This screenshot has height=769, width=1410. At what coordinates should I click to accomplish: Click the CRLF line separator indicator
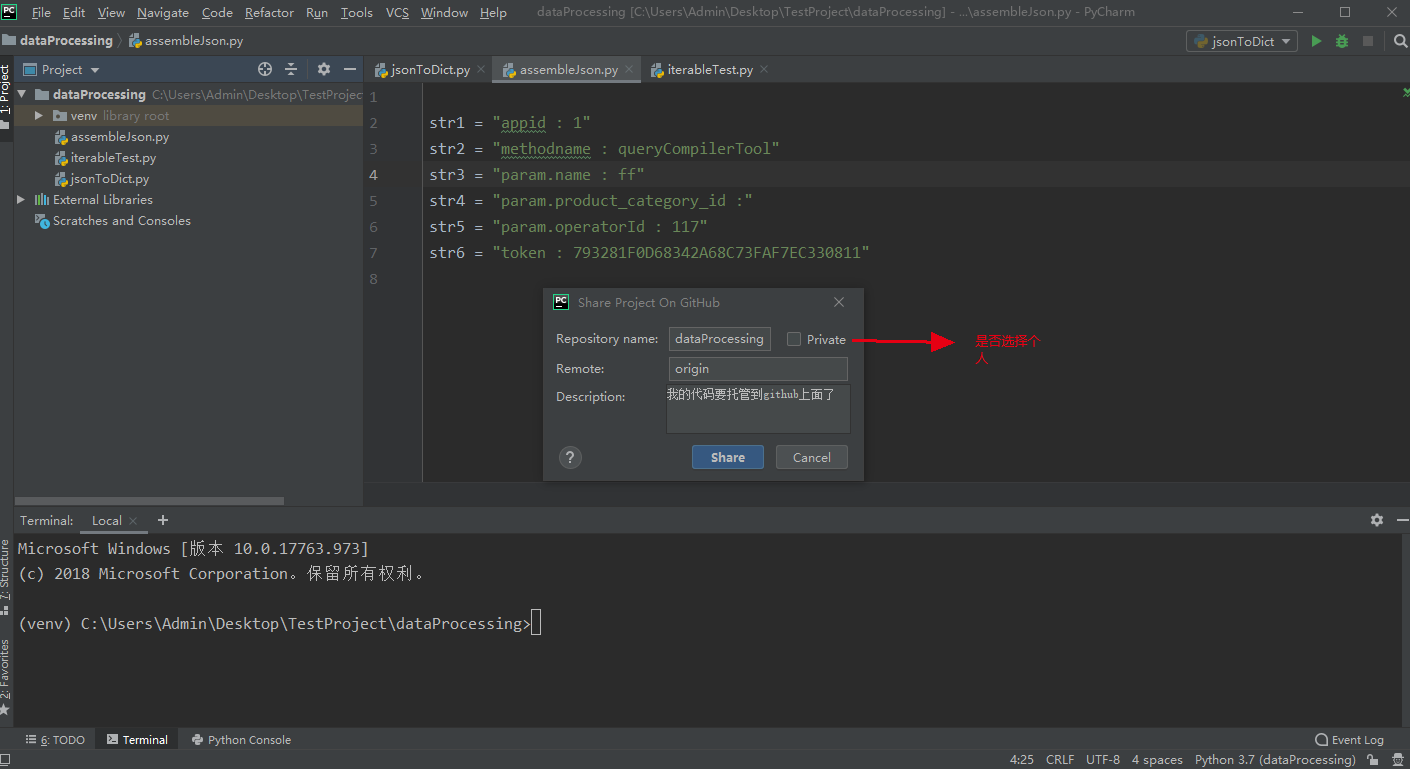tap(1060, 760)
